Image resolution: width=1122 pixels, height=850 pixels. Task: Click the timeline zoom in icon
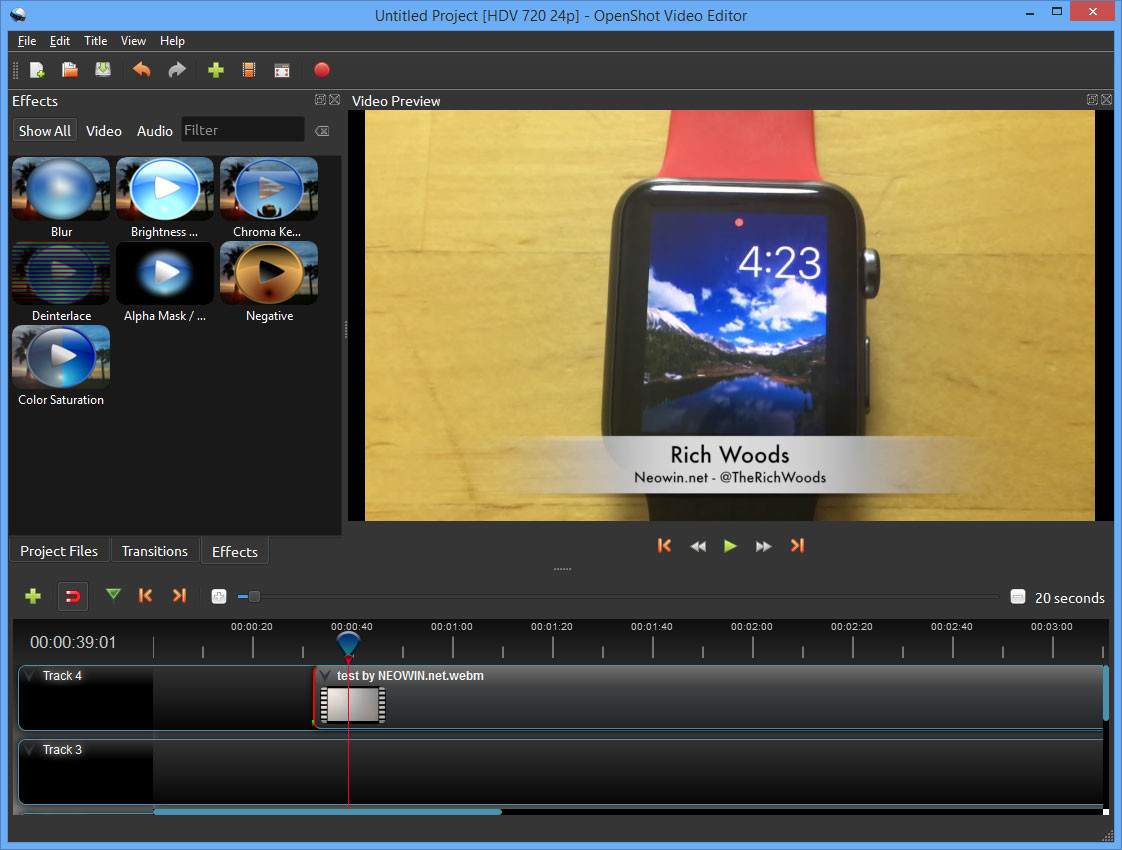219,596
